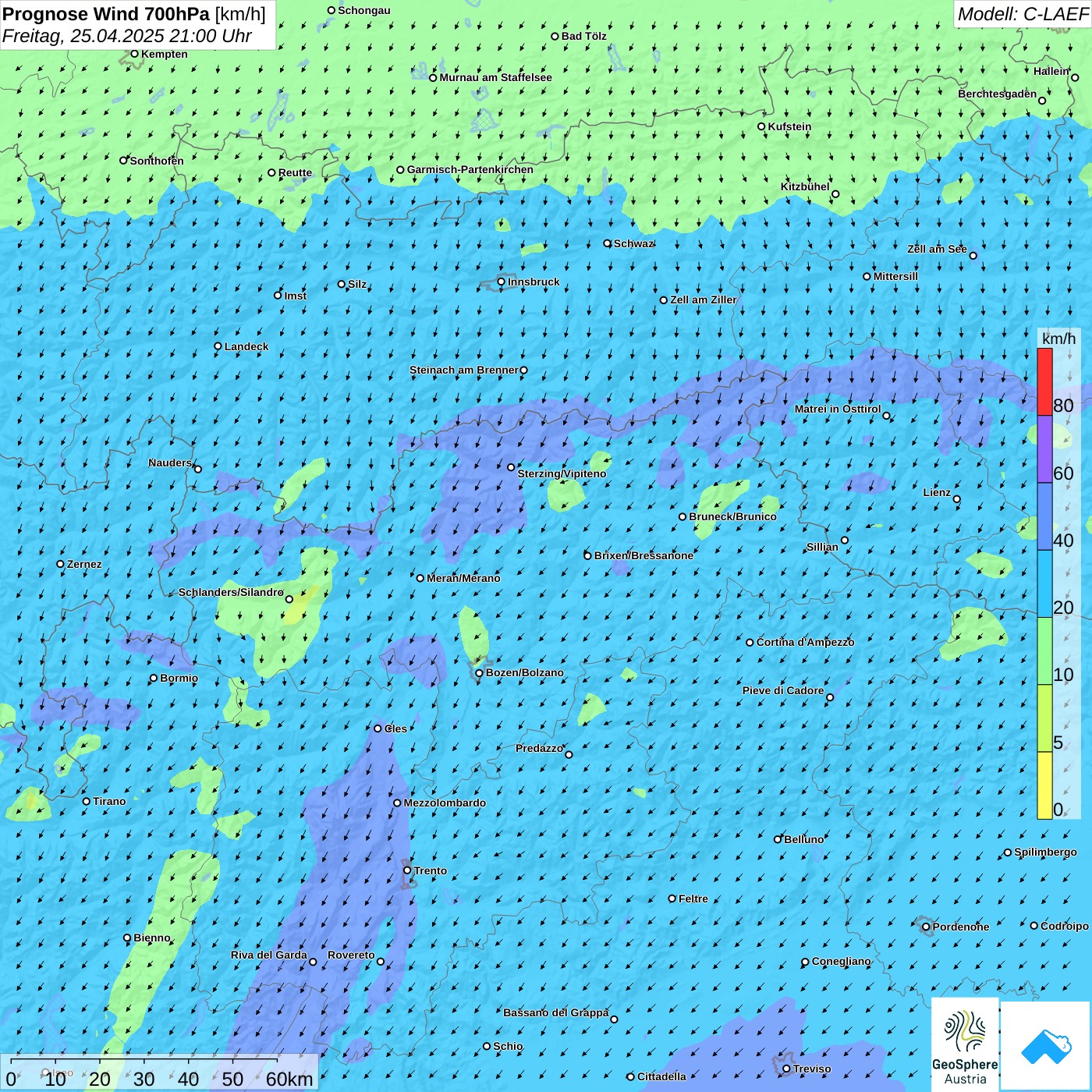Screen dimensions: 1092x1092
Task: Click the Feltre city marker
Action: coord(672,899)
